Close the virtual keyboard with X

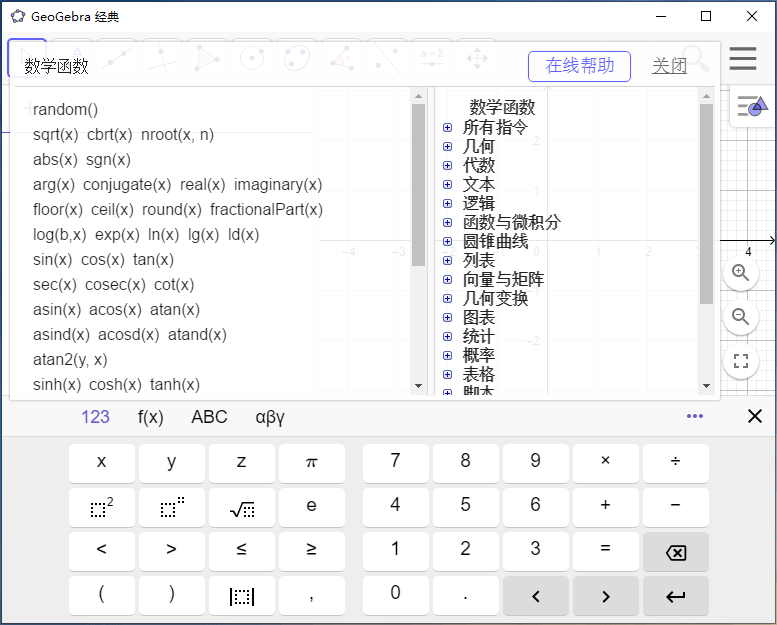(x=755, y=416)
